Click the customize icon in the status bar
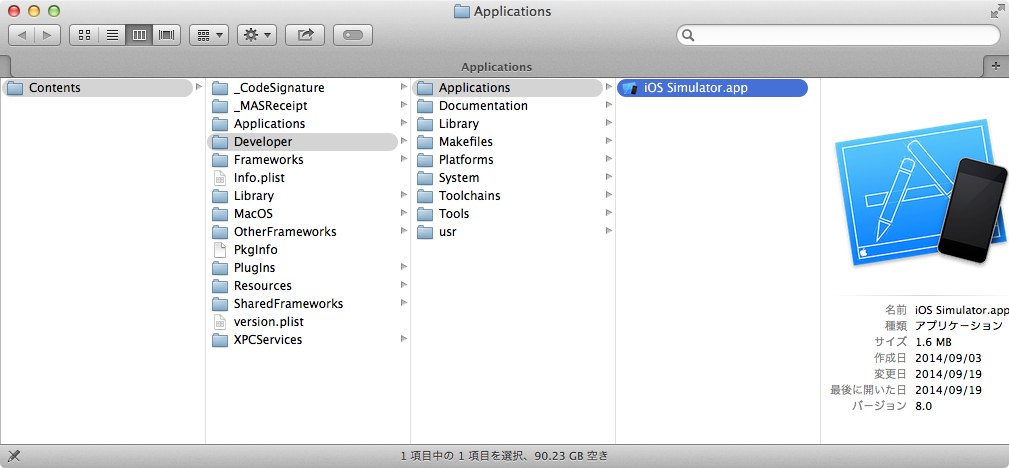Image resolution: width=1009 pixels, height=468 pixels. (14, 456)
